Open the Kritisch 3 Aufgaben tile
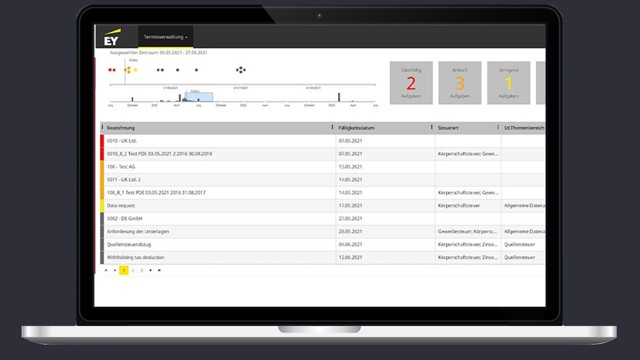The image size is (640, 360). tap(460, 83)
